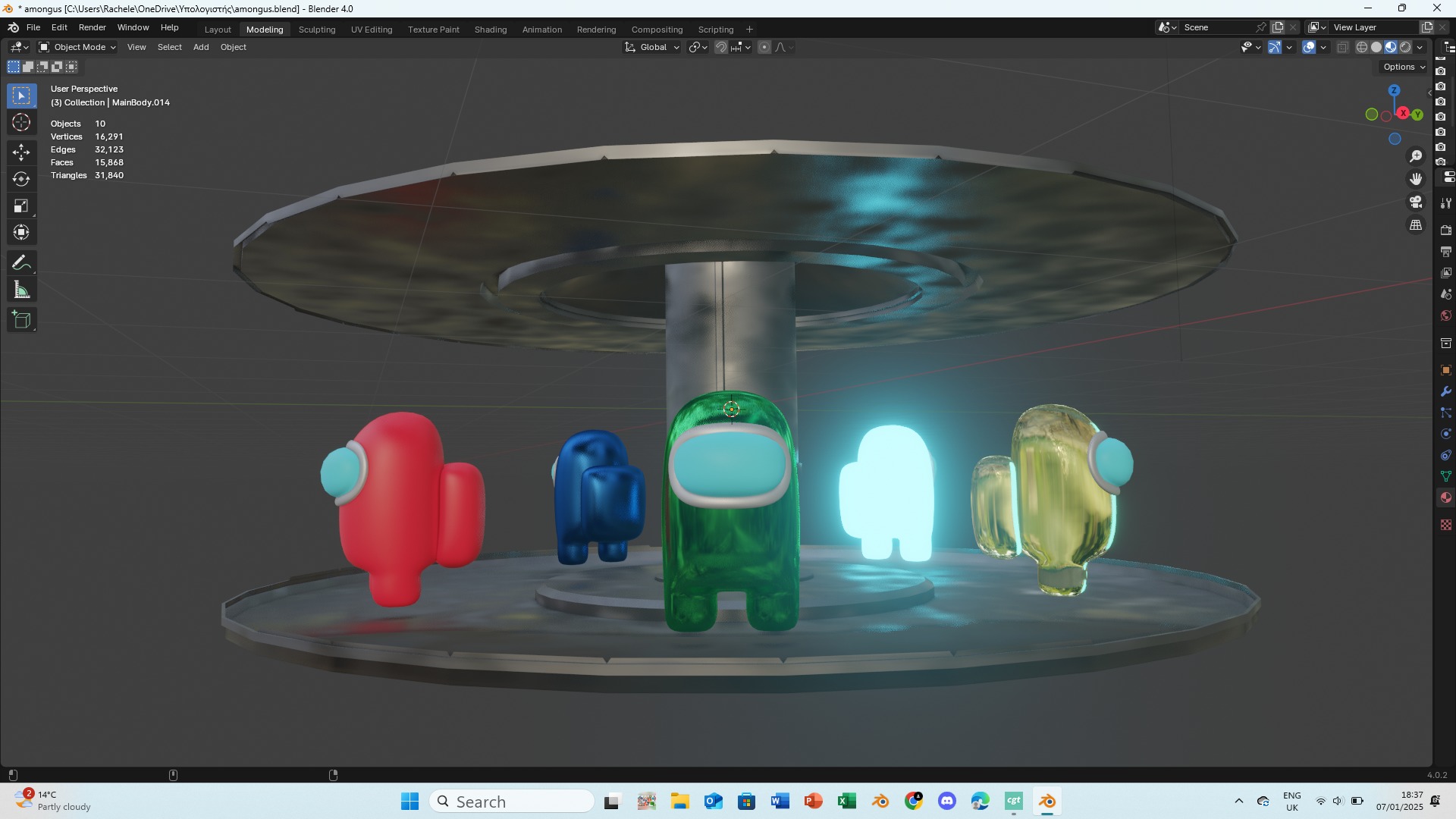This screenshot has height=819, width=1456.
Task: Switch to Rendered viewport shading
Action: [x=1405, y=47]
